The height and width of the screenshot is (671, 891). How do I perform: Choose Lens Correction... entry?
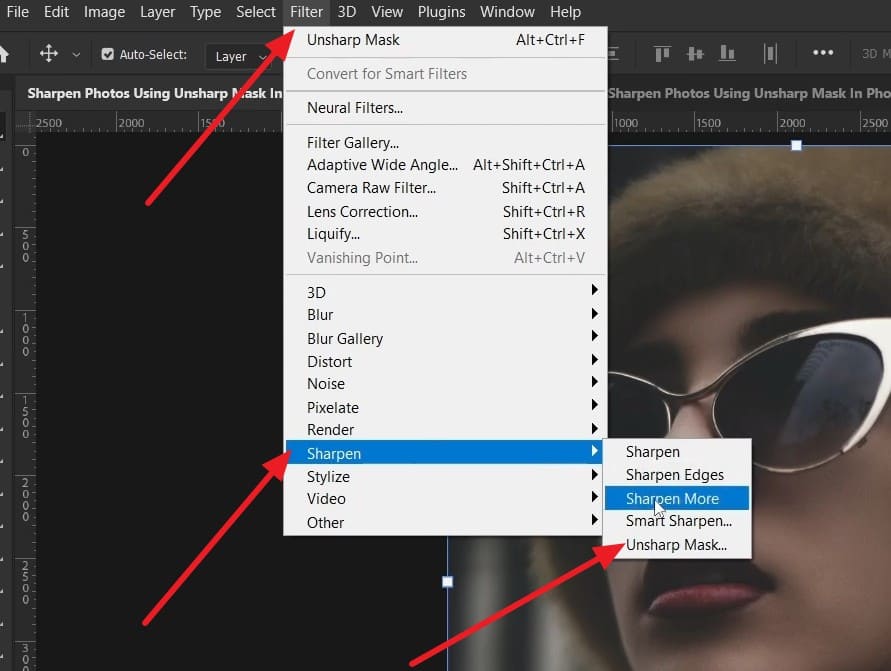(x=446, y=212)
